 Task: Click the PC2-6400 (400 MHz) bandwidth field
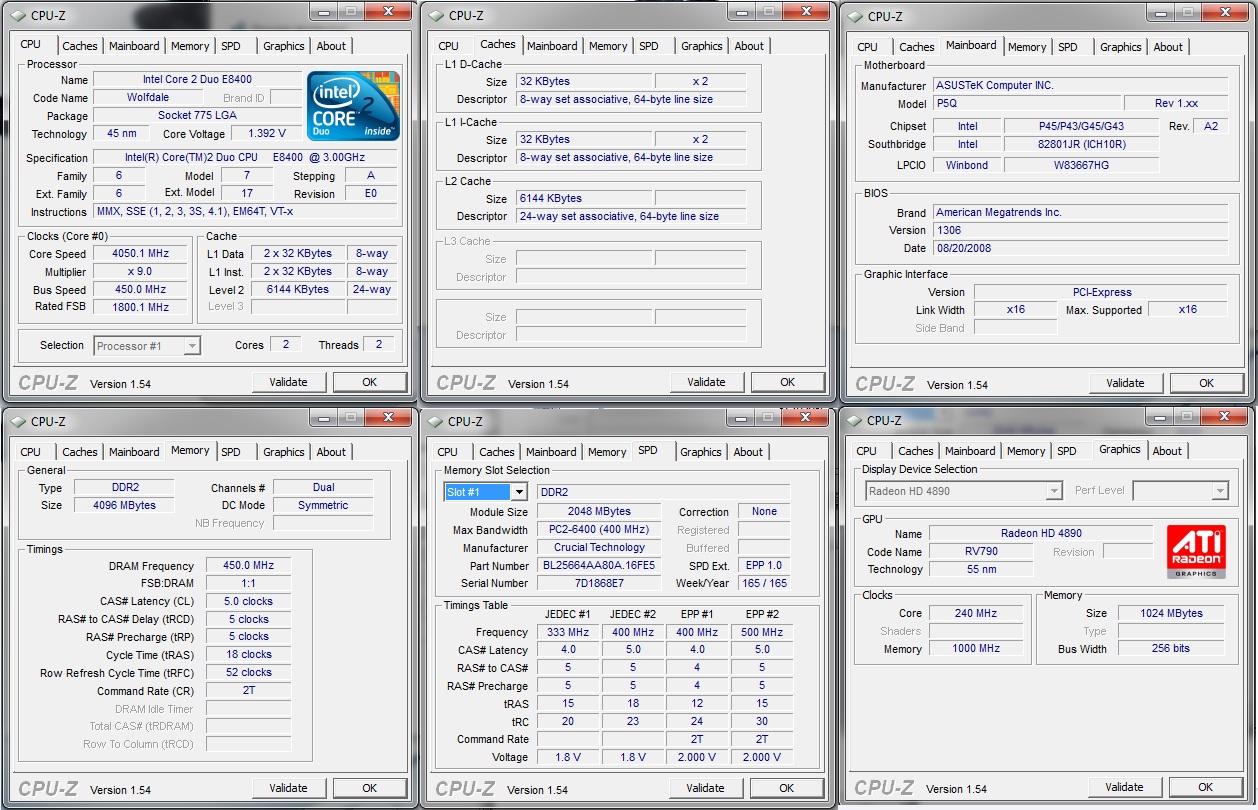point(599,530)
